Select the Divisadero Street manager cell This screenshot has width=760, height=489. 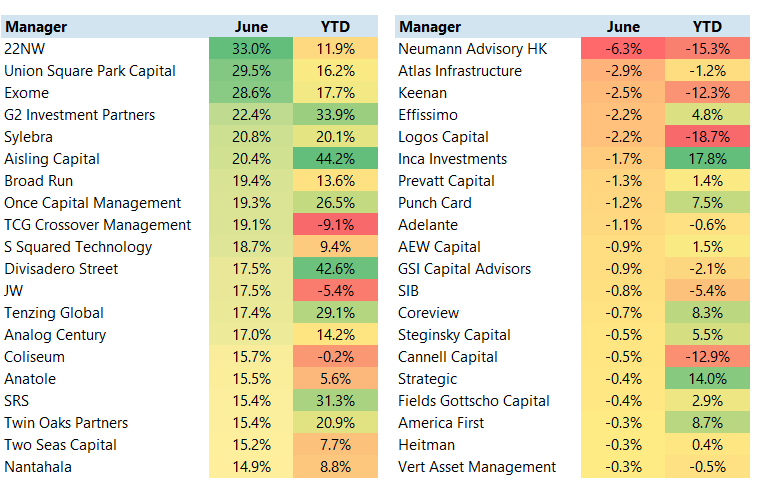tap(61, 269)
